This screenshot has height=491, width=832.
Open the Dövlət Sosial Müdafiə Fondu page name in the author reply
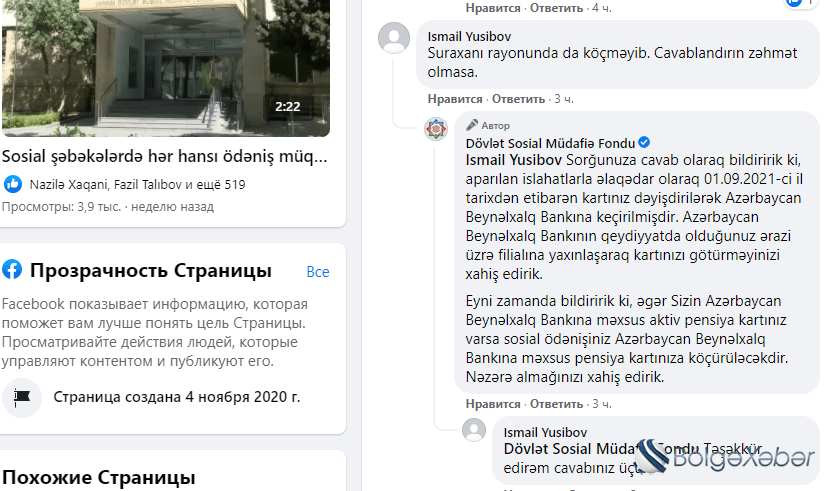click(550, 143)
